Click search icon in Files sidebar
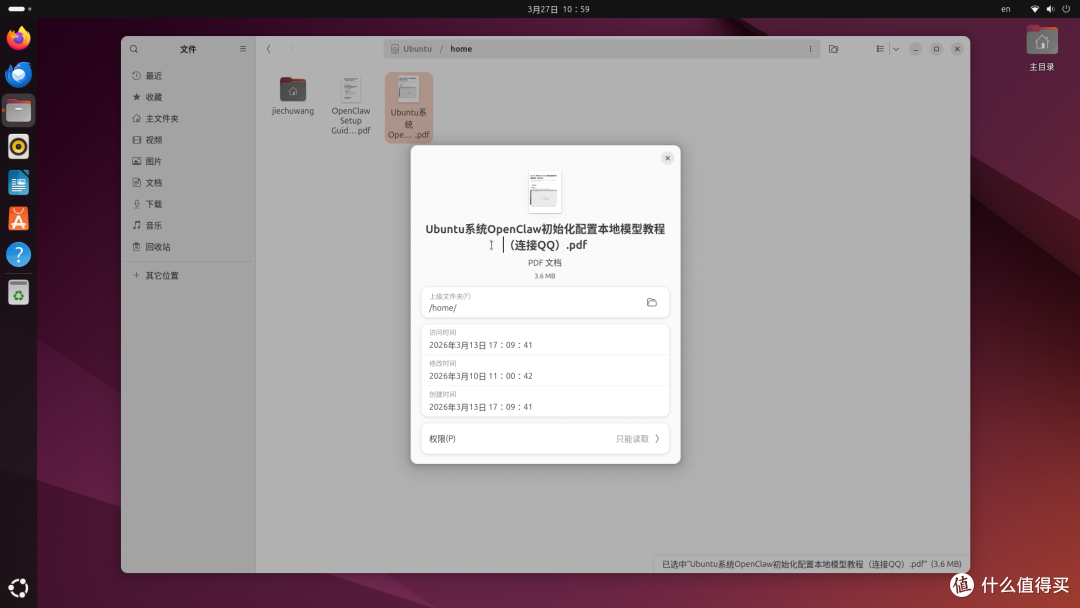1080x608 pixels. 134,49
